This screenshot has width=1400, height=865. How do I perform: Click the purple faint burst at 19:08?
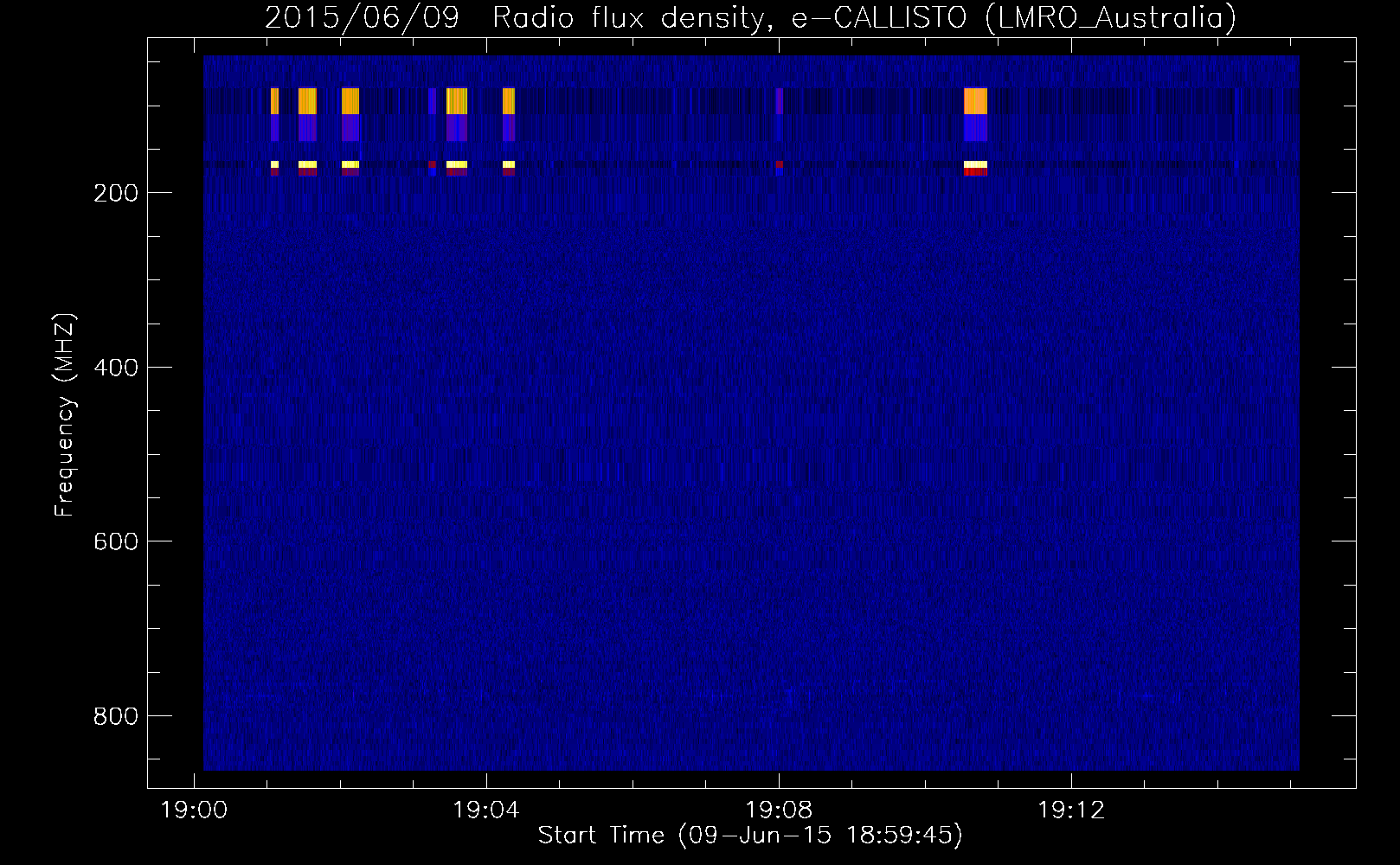pos(780,101)
